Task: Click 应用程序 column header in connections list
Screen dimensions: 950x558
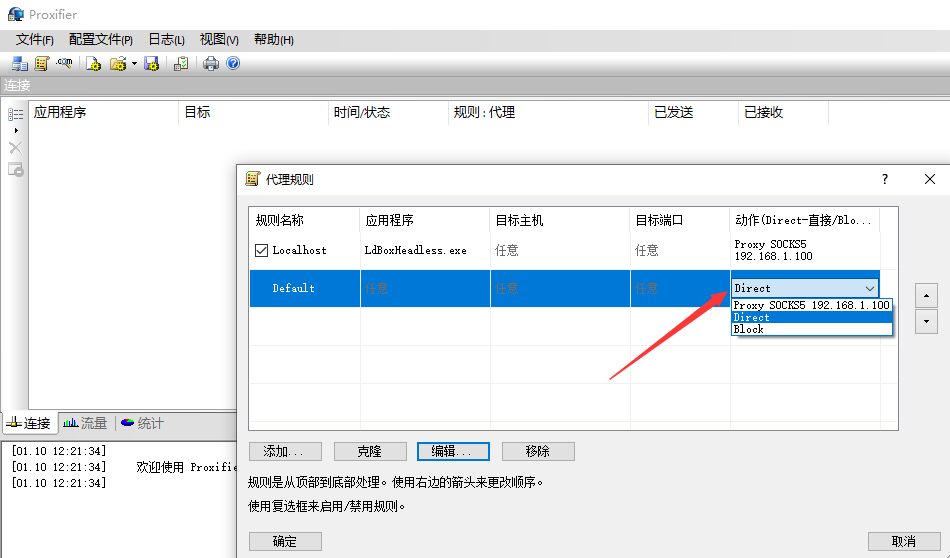Action: point(104,113)
